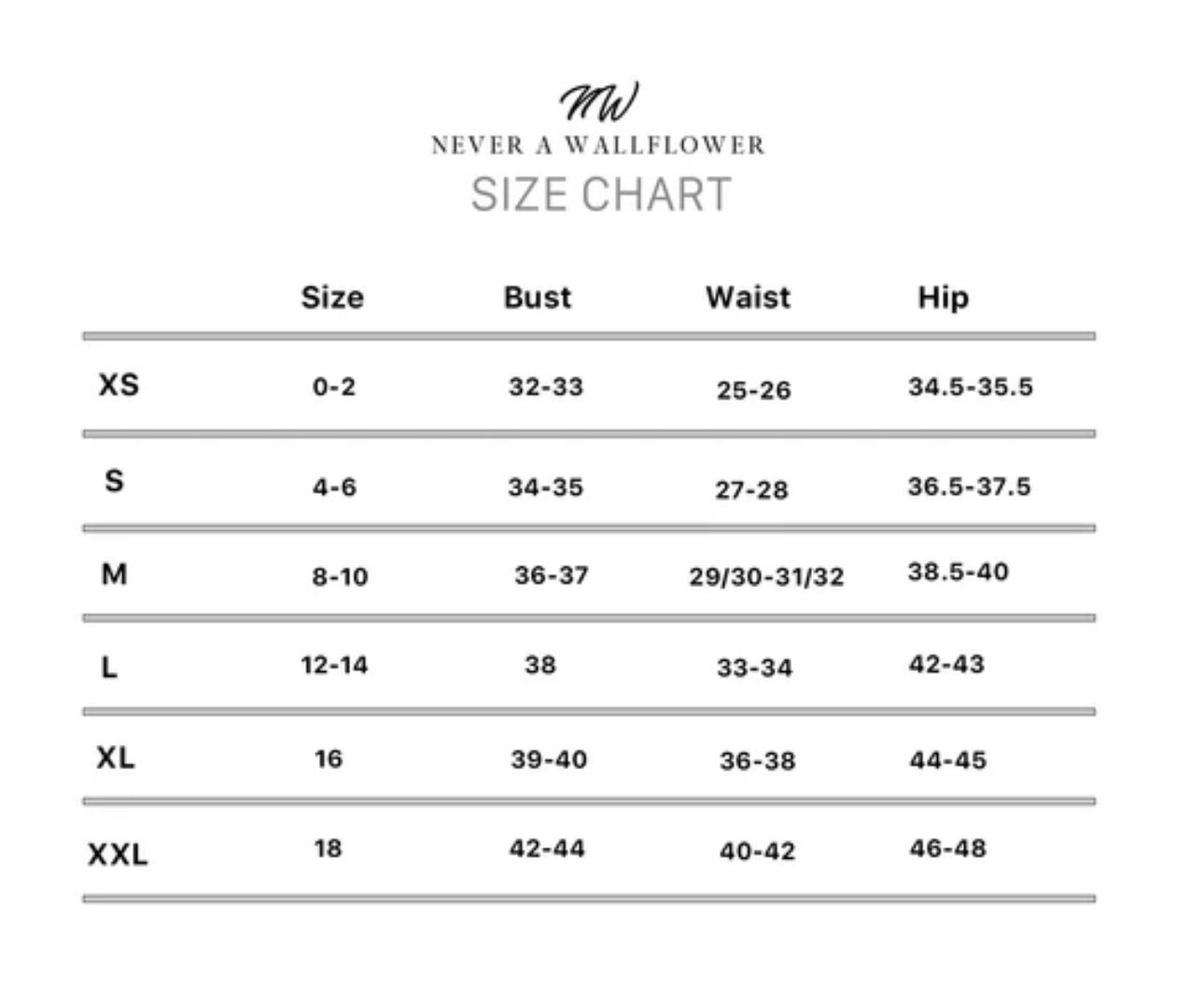Click the 42-44 bust value
This screenshot has width=1204, height=981.
(x=547, y=848)
